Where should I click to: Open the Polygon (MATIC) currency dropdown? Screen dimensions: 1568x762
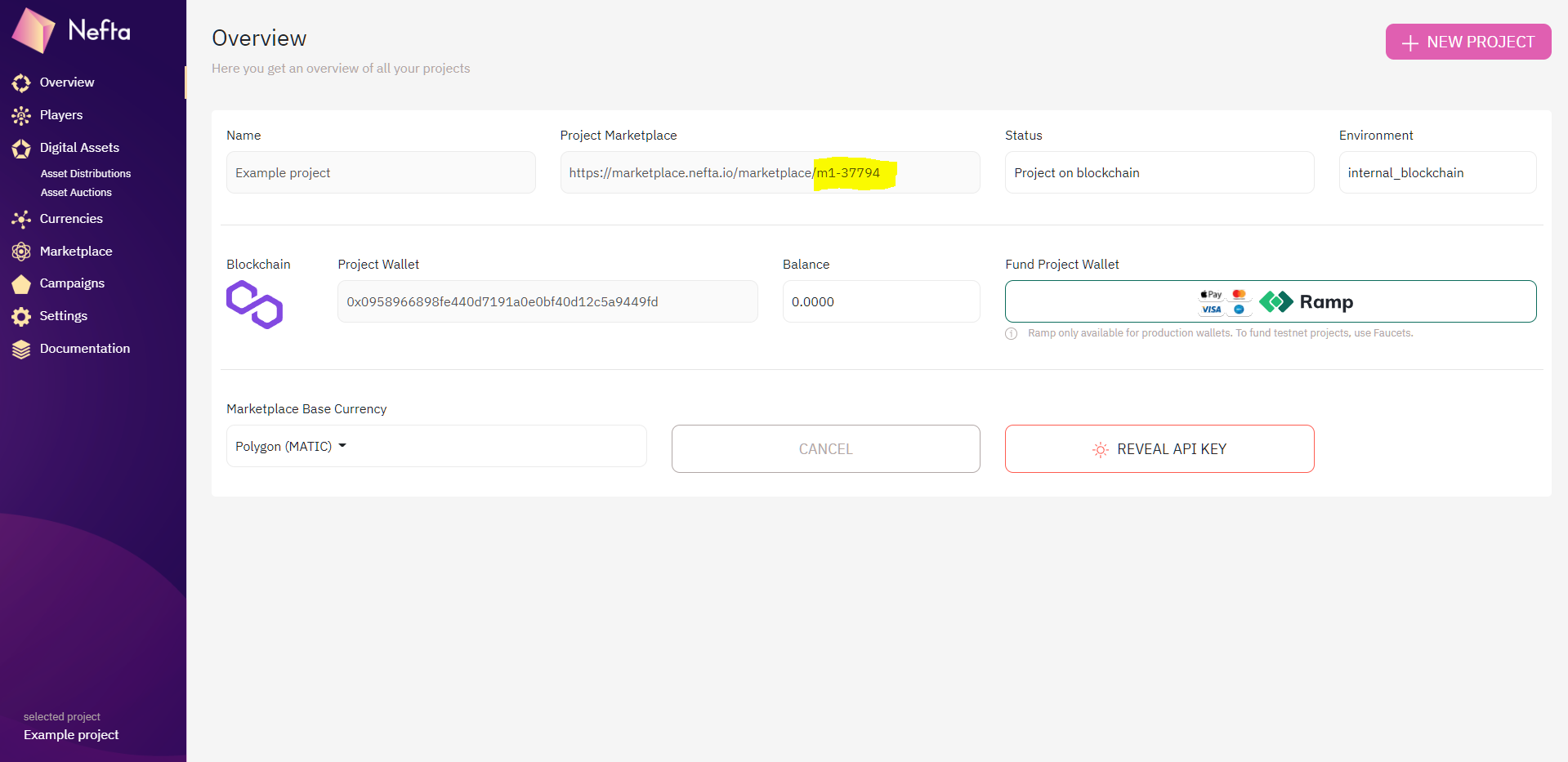tap(436, 446)
